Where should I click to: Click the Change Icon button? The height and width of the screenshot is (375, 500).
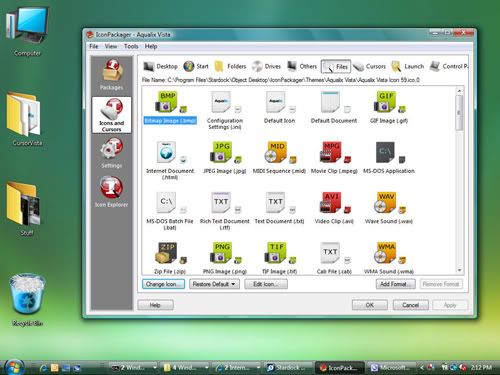[163, 284]
